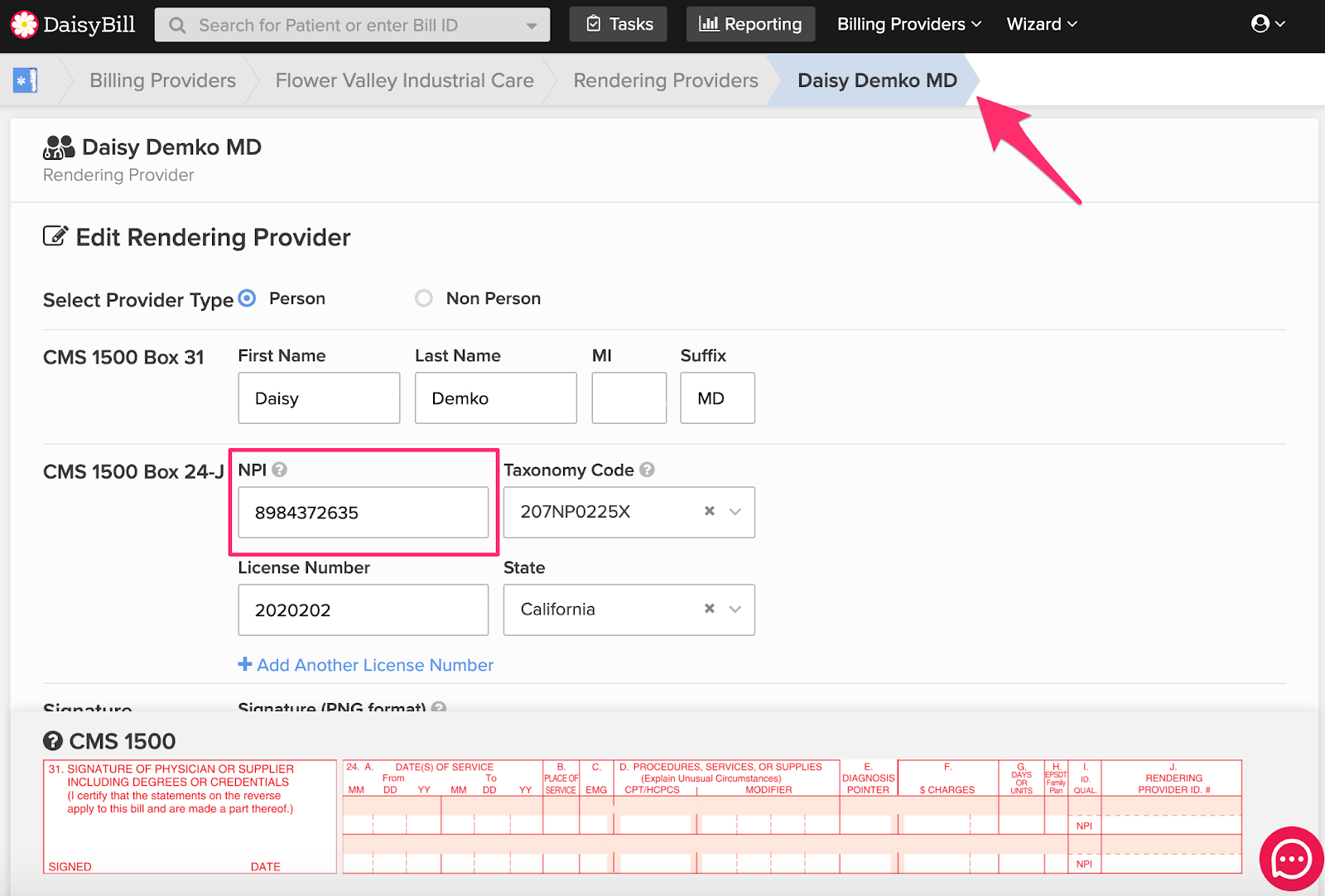Click the Edit Rendering Provider heading
Viewport: 1325px width, 896px height.
pos(213,237)
